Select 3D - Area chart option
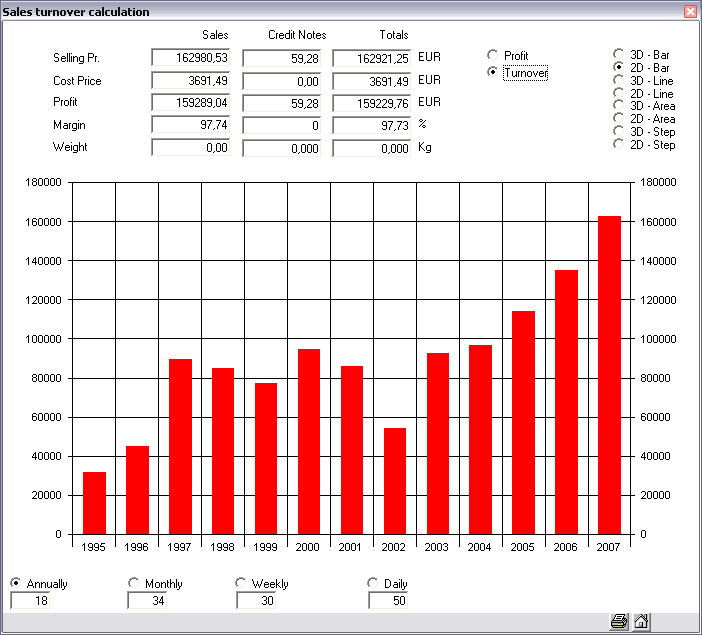702x635 pixels. 618,106
